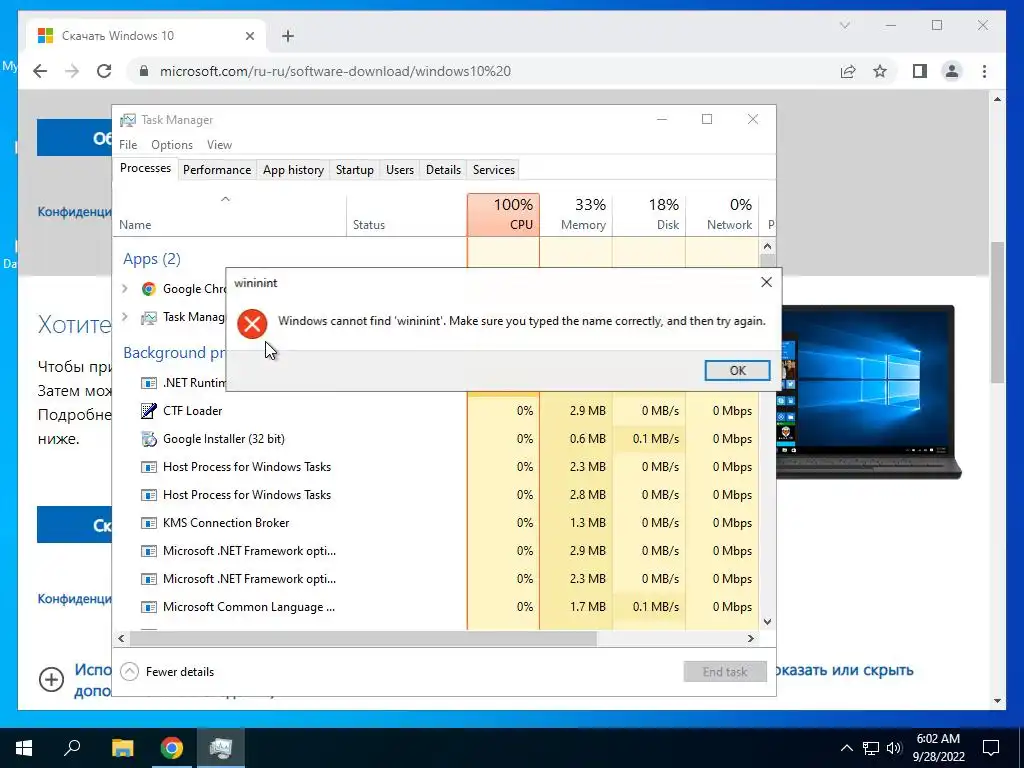Select the Google Chrome icon in Apps list

click(149, 289)
